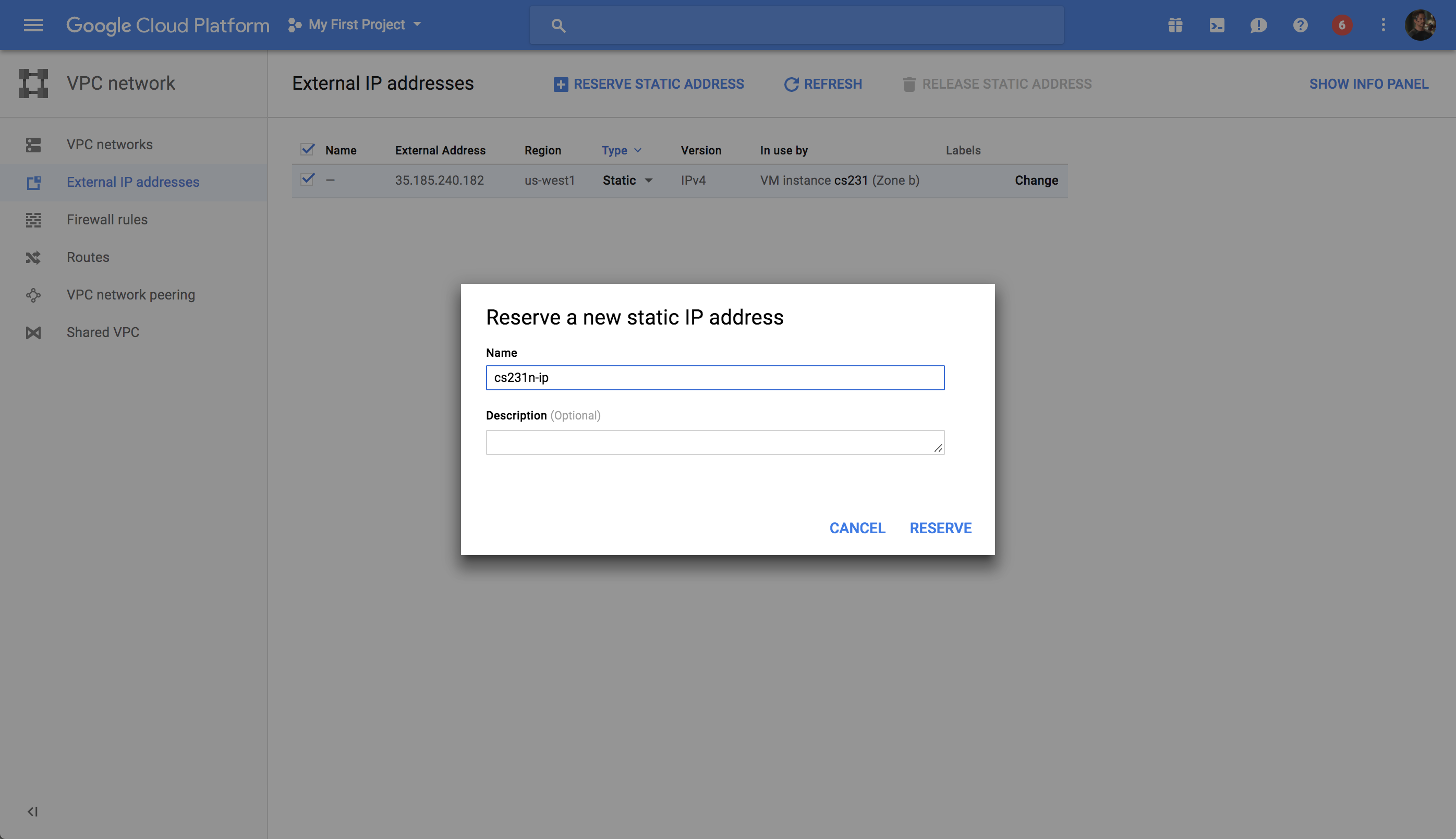Go to Firewall rules in sidebar

pyautogui.click(x=107, y=220)
